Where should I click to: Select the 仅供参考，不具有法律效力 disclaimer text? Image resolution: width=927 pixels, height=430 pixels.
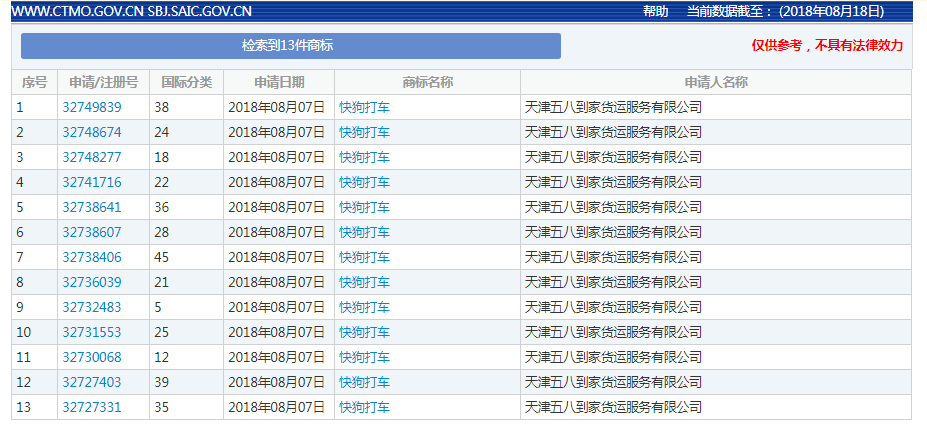(x=827, y=46)
